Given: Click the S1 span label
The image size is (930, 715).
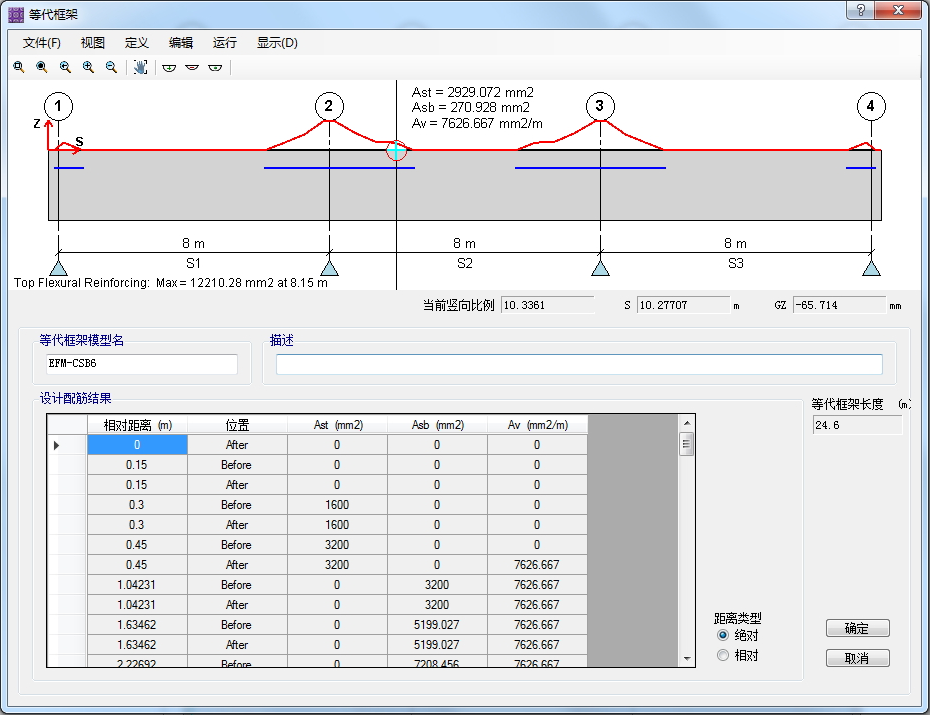Looking at the screenshot, I should [x=193, y=263].
